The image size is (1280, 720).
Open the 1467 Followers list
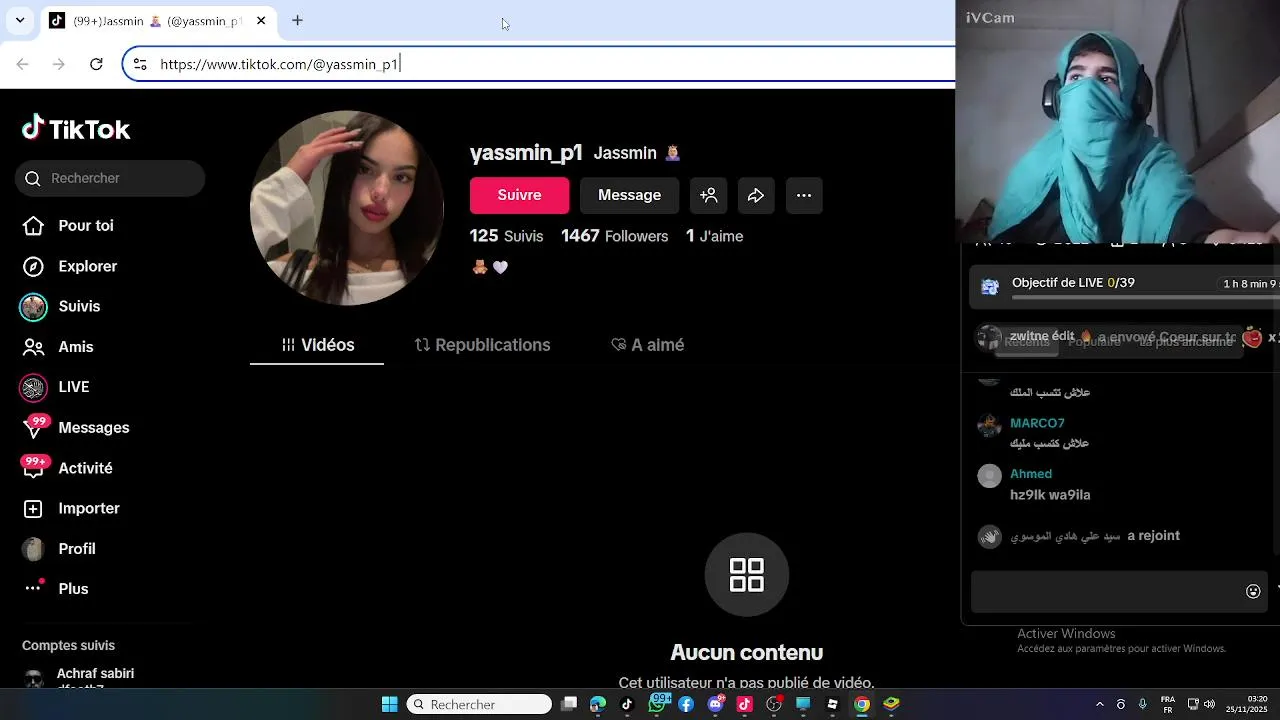pyautogui.click(x=614, y=236)
